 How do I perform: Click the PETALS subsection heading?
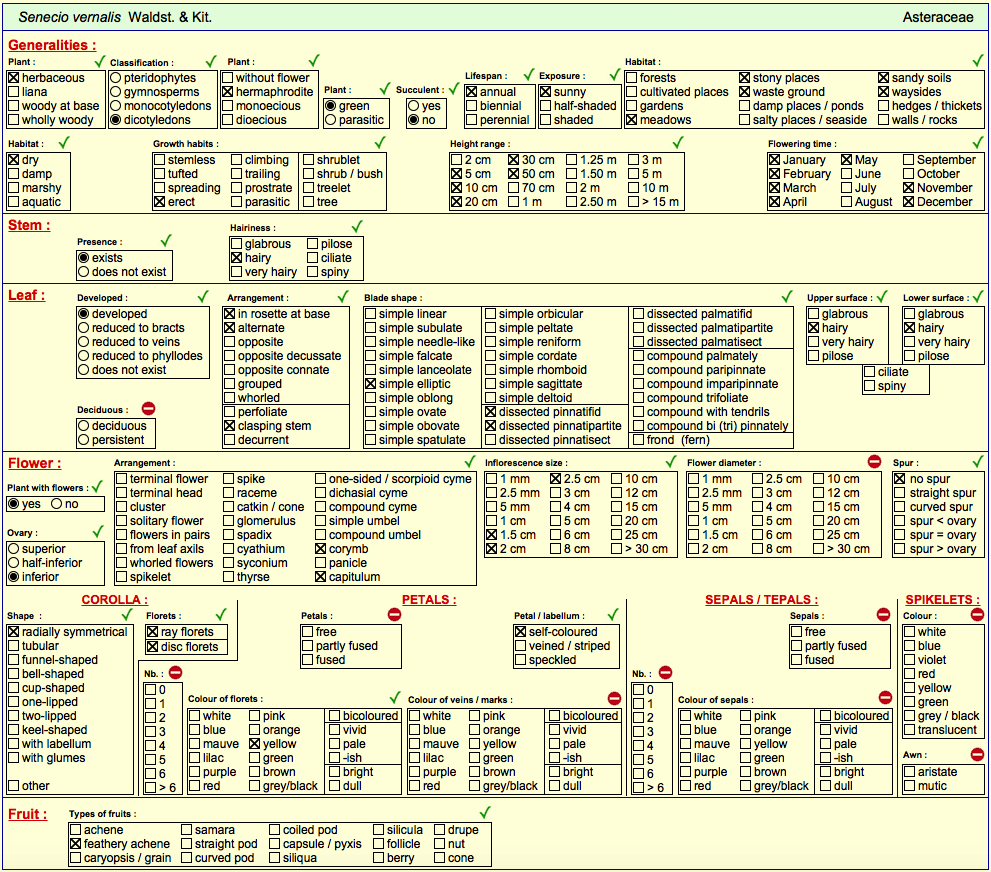point(429,600)
